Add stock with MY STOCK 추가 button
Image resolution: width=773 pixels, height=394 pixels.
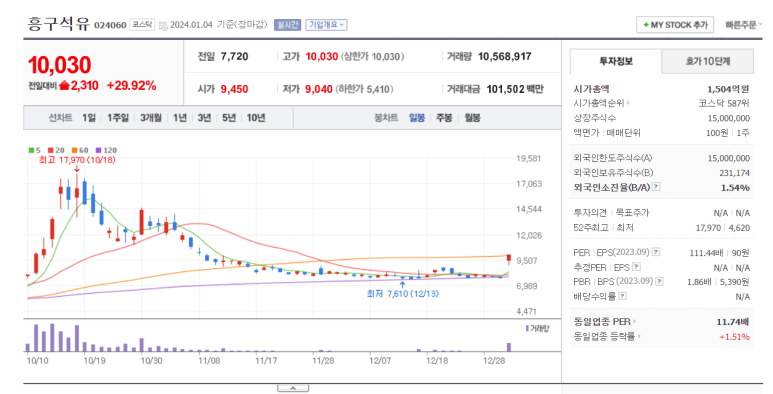pos(675,25)
